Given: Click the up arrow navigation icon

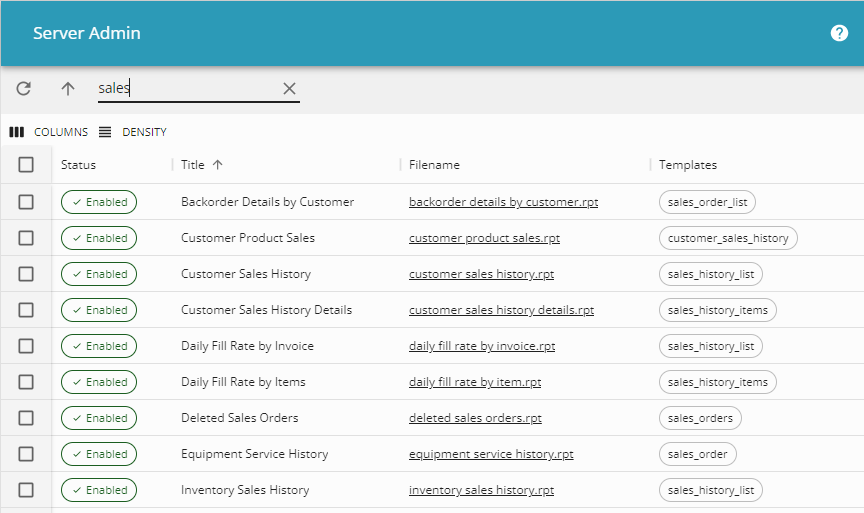Looking at the screenshot, I should 68,88.
